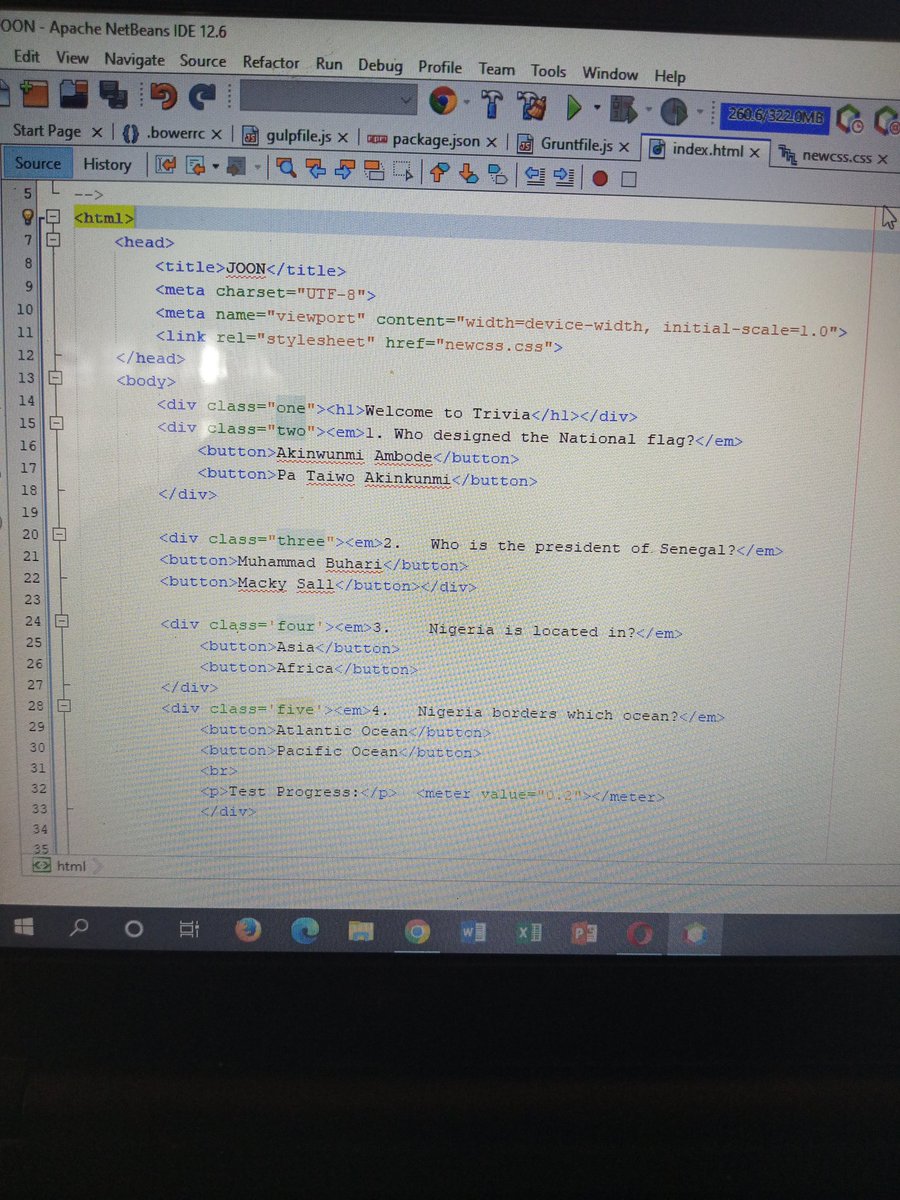Toggle Bookmark on current line

pos(497,176)
